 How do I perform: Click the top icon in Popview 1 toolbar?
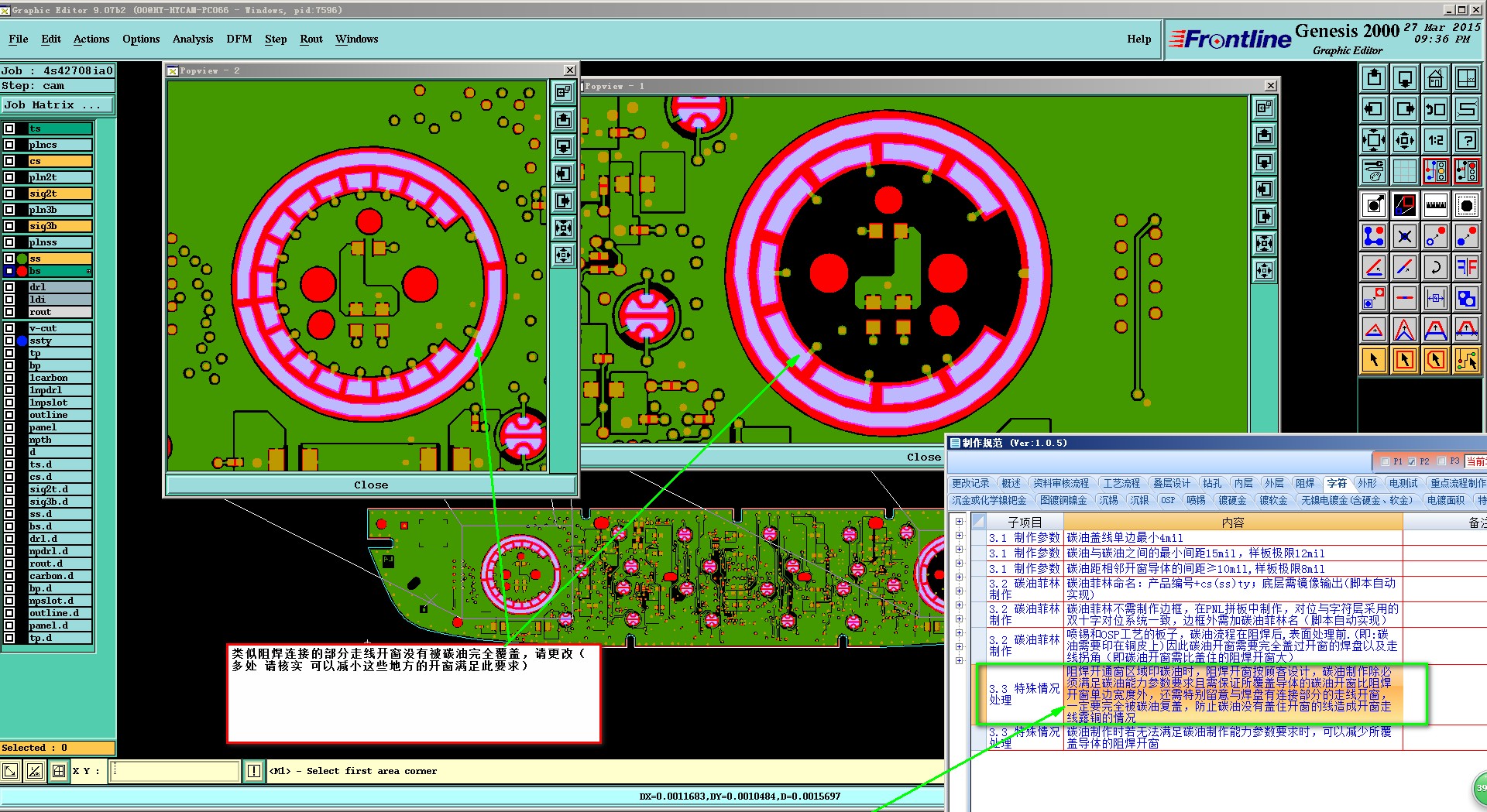tap(1264, 108)
